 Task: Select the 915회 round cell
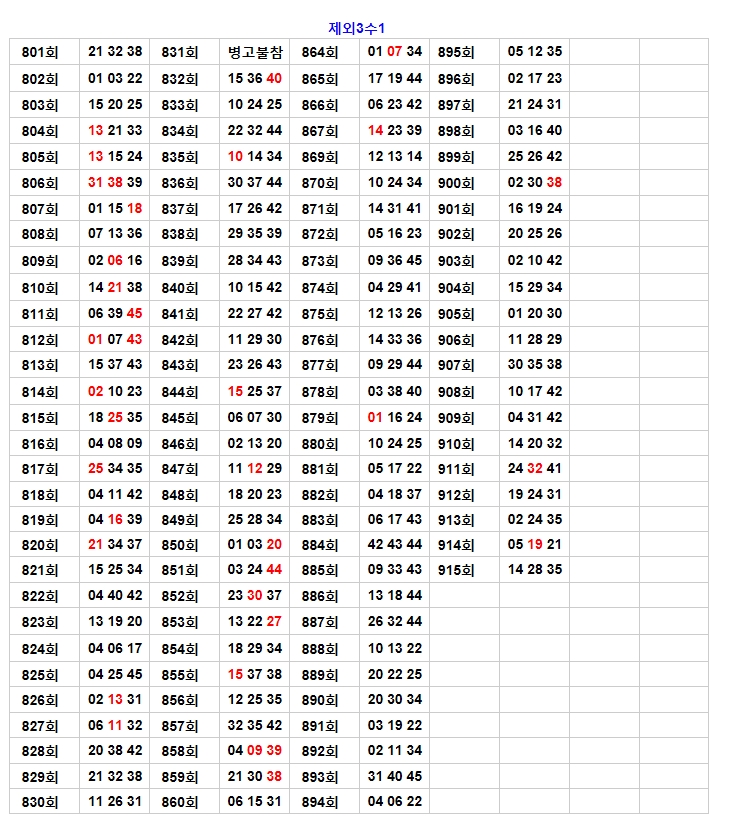point(456,570)
